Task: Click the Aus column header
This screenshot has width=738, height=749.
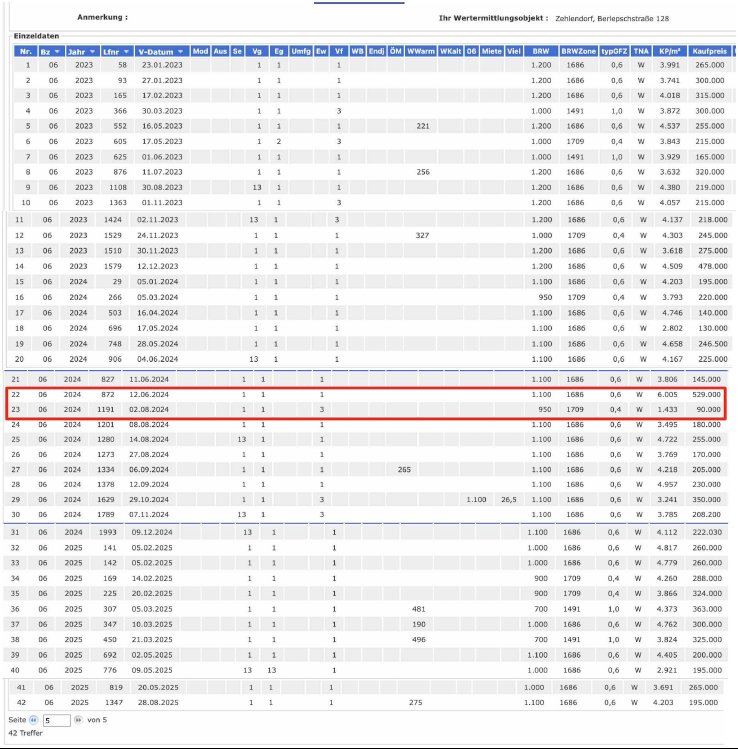Action: coord(220,51)
